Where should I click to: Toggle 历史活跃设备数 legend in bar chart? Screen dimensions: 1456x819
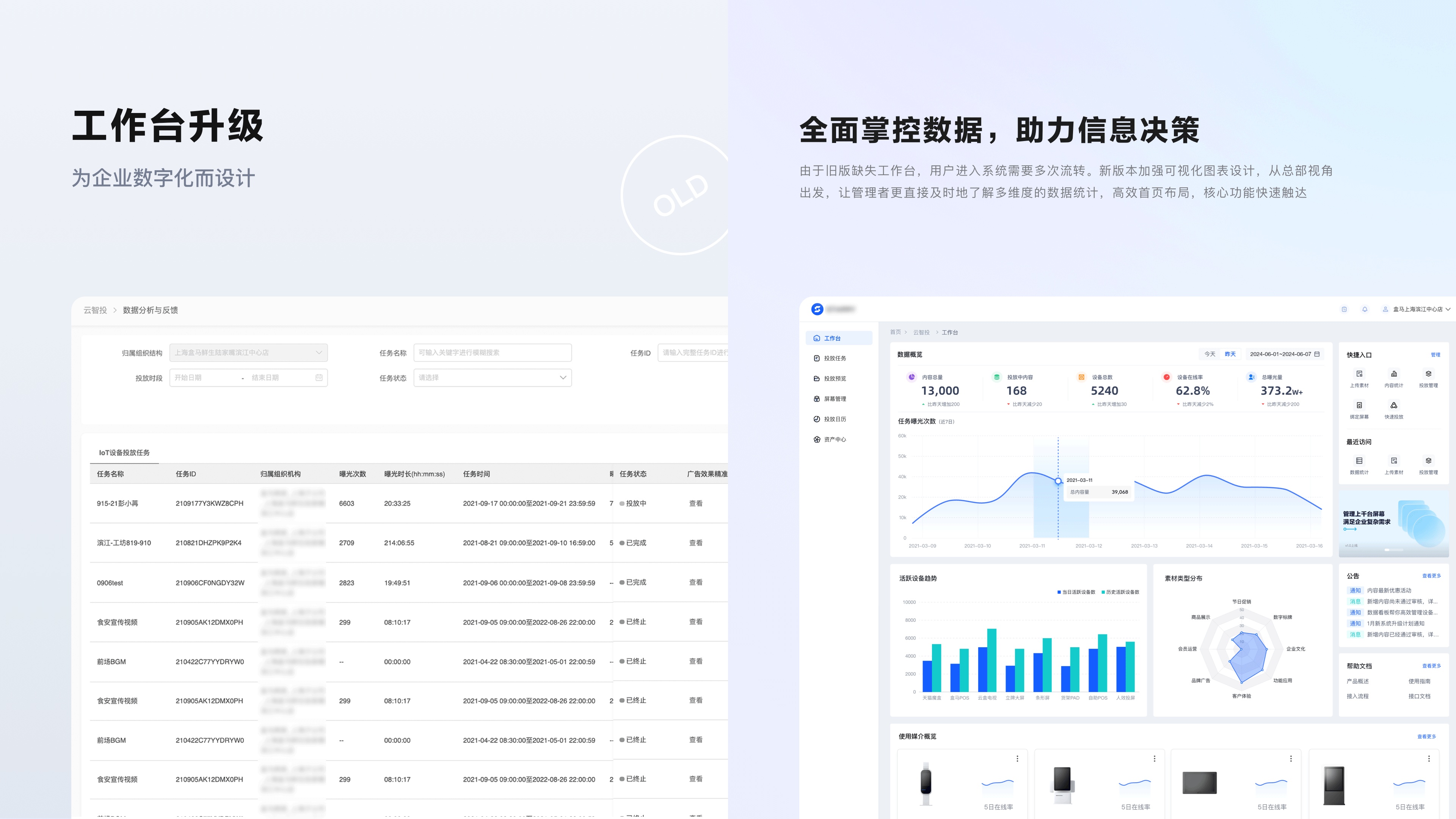pyautogui.click(x=1120, y=592)
